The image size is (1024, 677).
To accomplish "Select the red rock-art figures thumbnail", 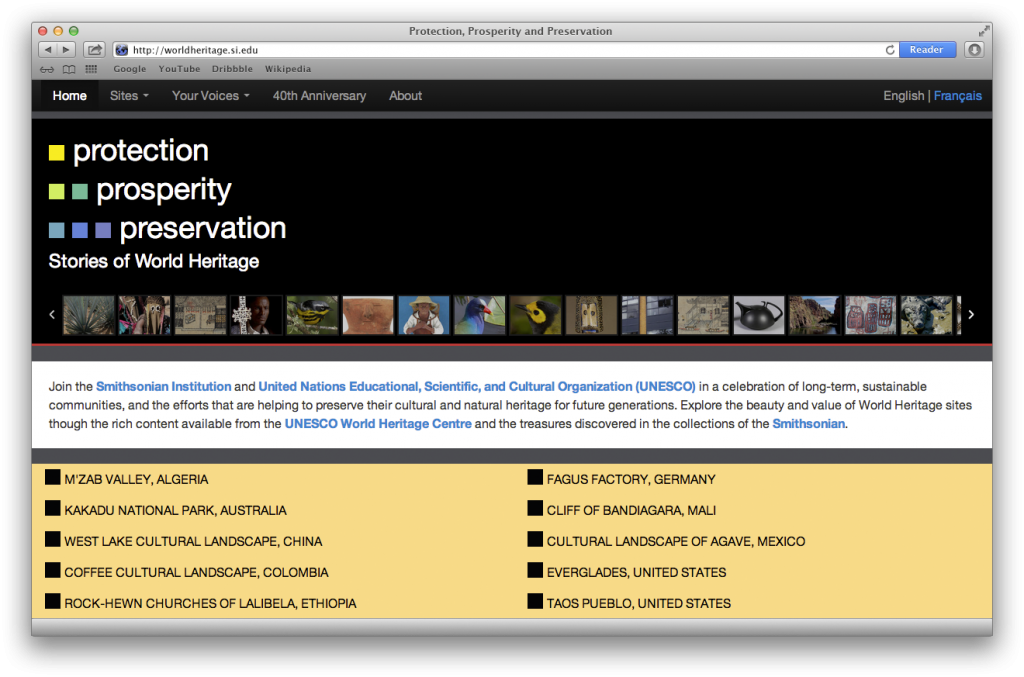I will click(871, 315).
